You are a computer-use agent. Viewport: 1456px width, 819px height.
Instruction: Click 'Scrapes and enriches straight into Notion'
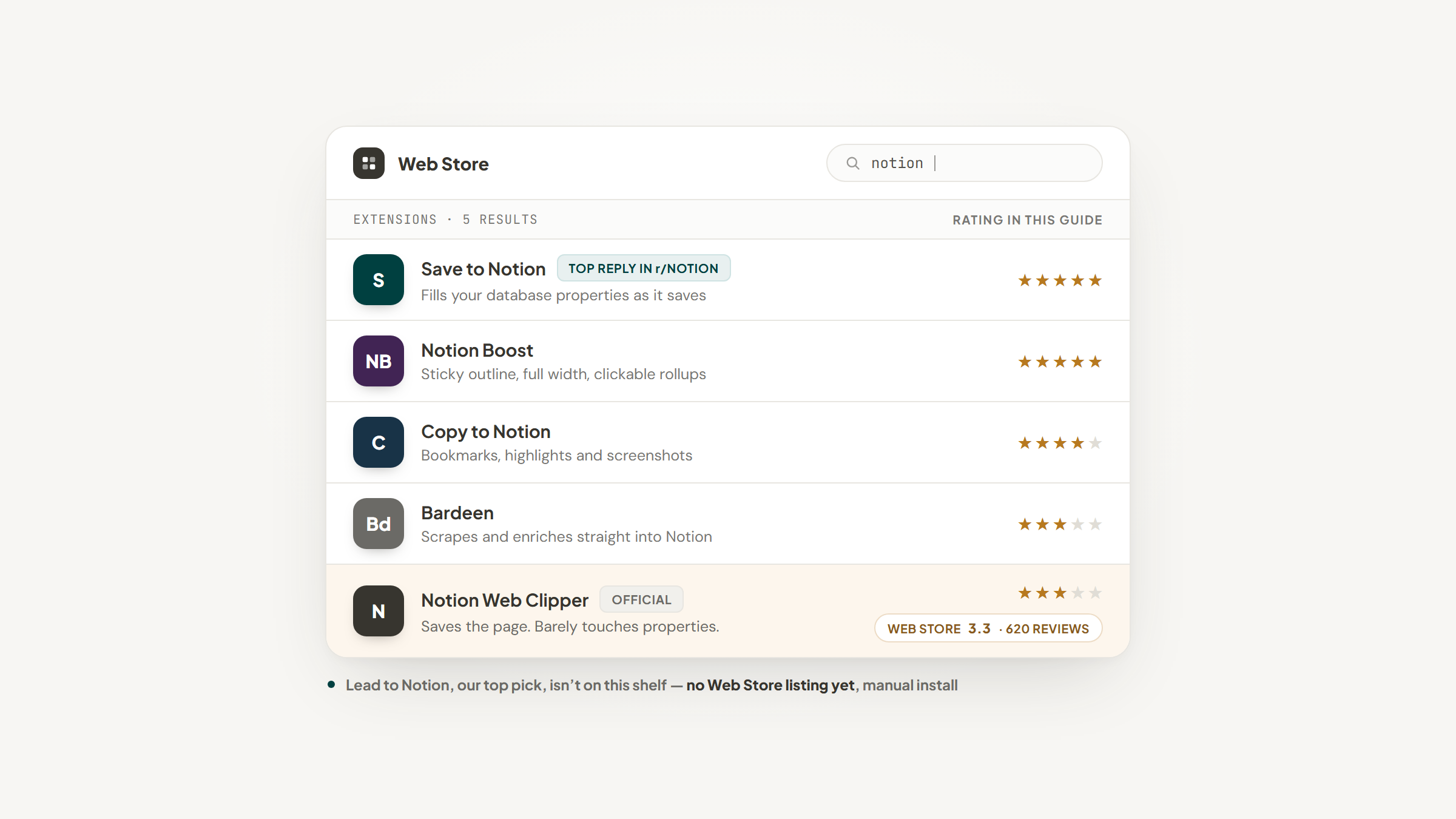(x=567, y=537)
